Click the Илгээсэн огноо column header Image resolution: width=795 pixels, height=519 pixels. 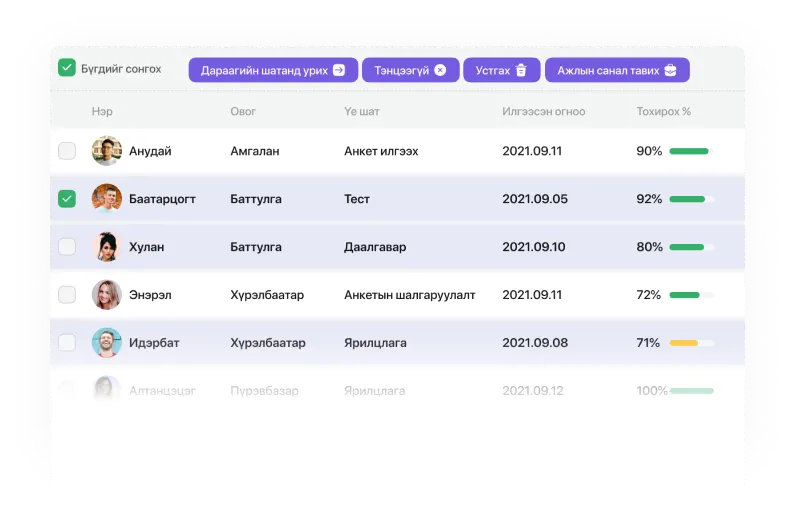[x=543, y=111]
